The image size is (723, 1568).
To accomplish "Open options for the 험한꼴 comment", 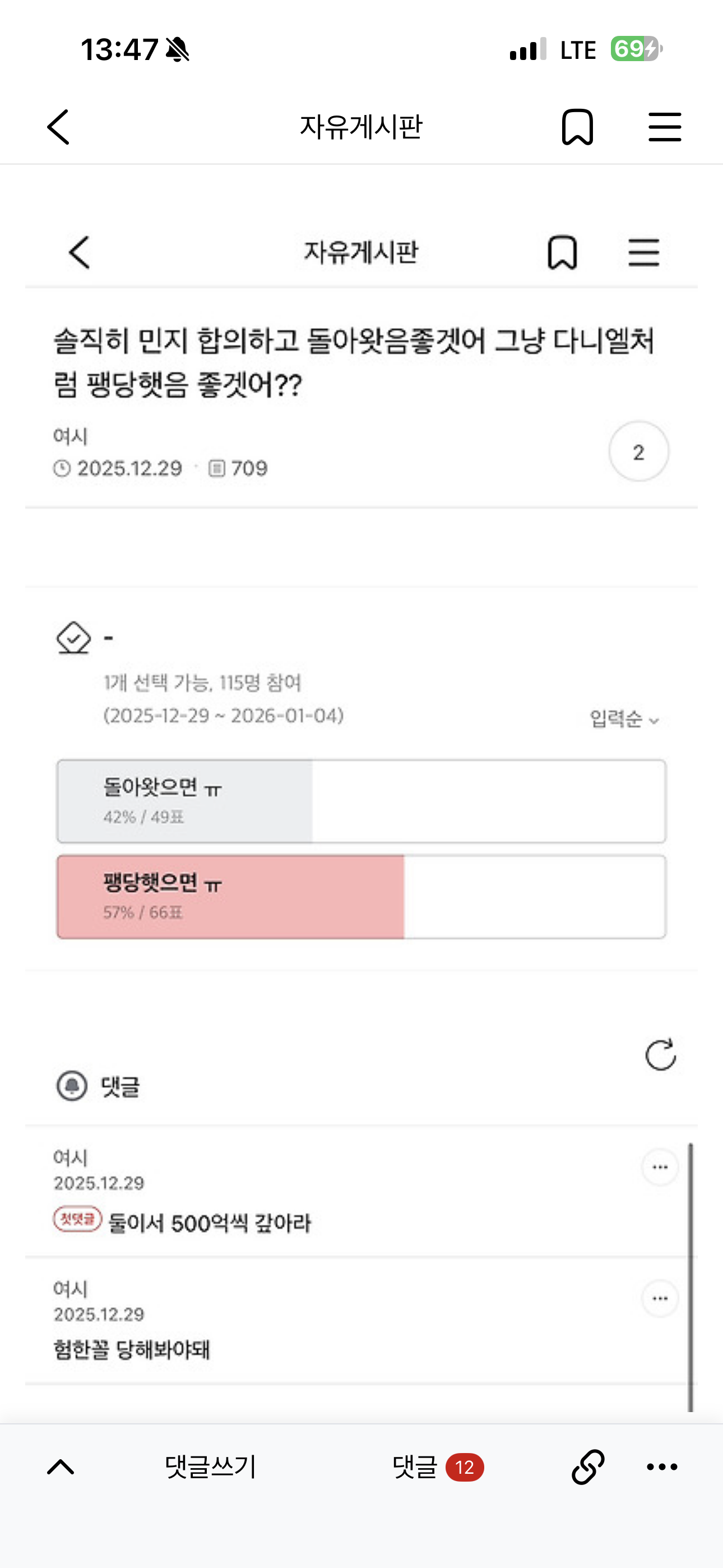I will pos(660,1298).
